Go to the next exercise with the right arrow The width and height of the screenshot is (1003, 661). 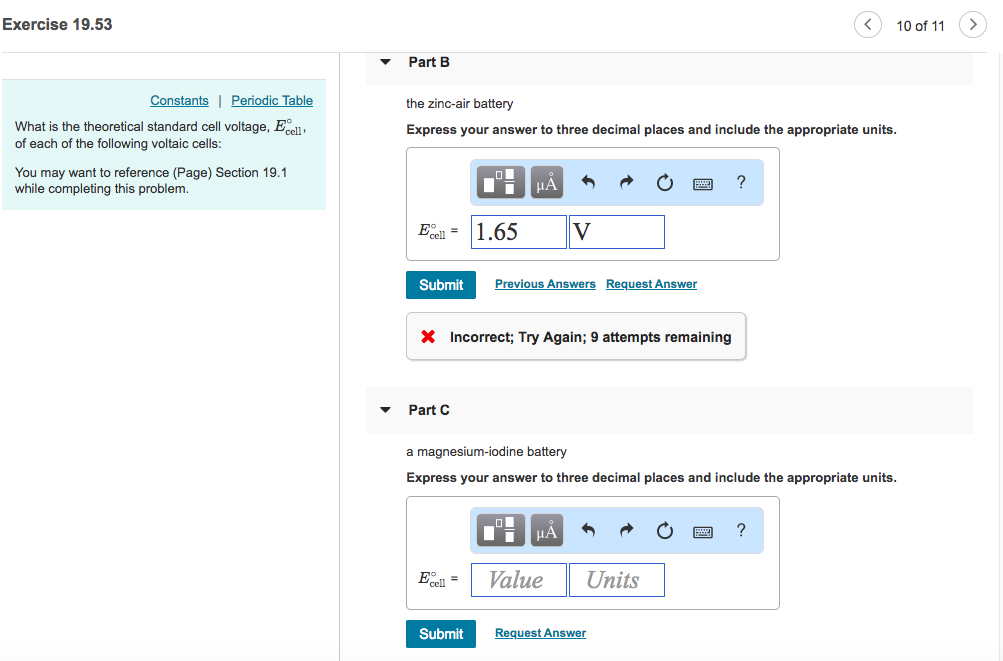click(x=971, y=24)
